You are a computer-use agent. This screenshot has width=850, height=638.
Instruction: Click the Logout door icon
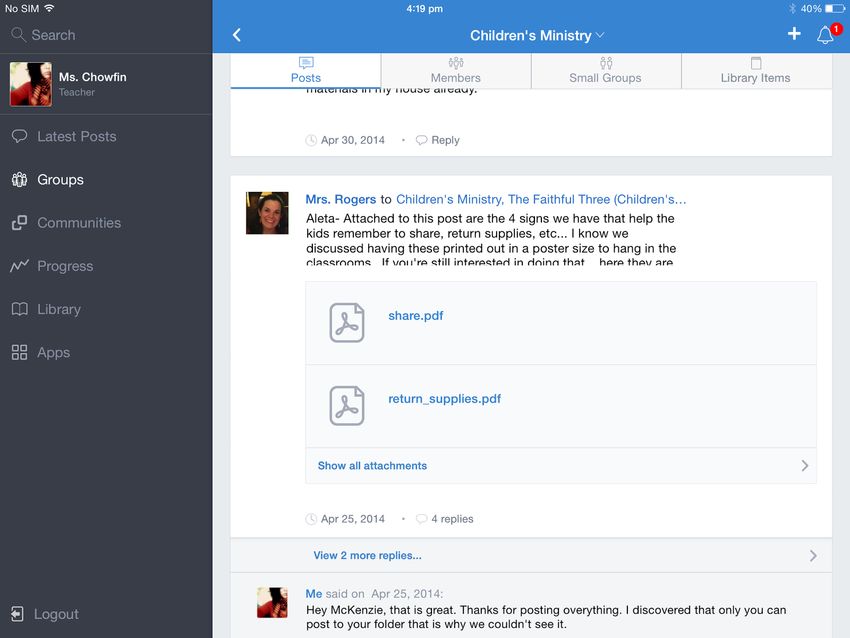tap(17, 614)
